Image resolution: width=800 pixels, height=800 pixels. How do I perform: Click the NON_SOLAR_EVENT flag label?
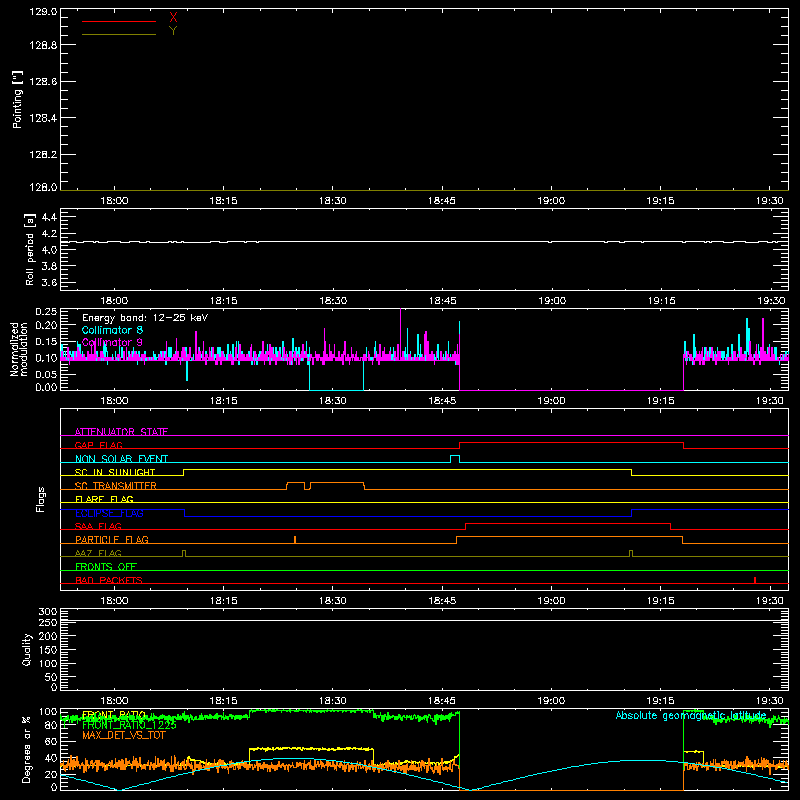(x=121, y=459)
